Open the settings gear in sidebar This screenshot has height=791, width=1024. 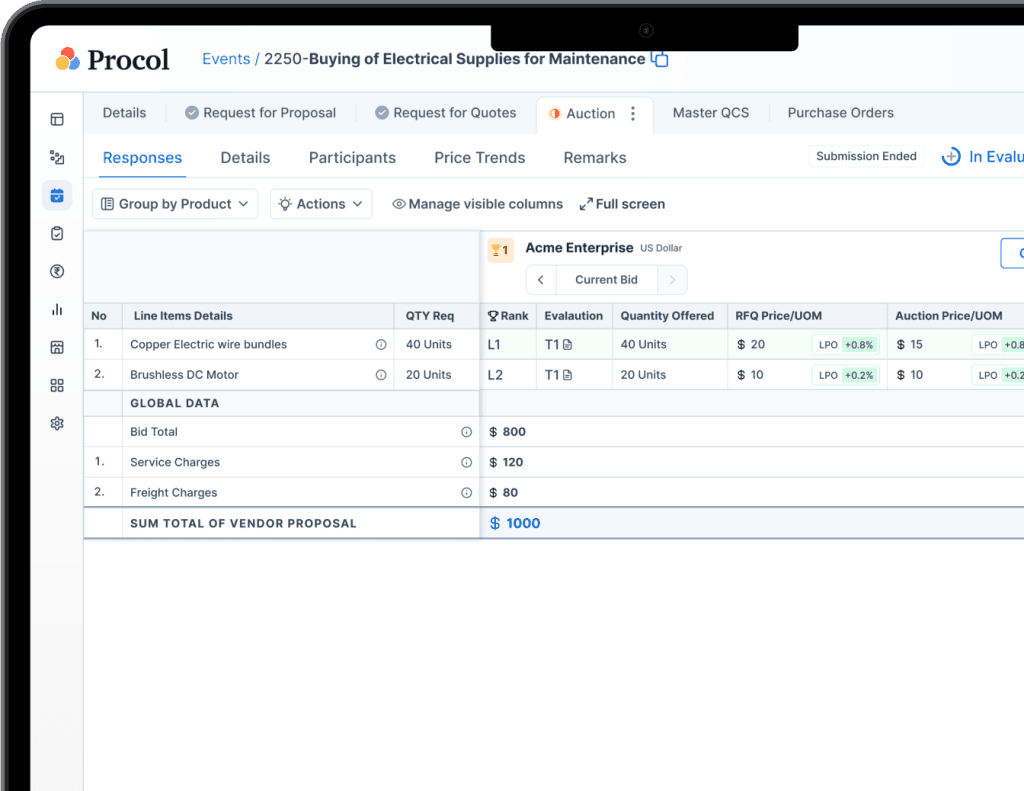(57, 424)
